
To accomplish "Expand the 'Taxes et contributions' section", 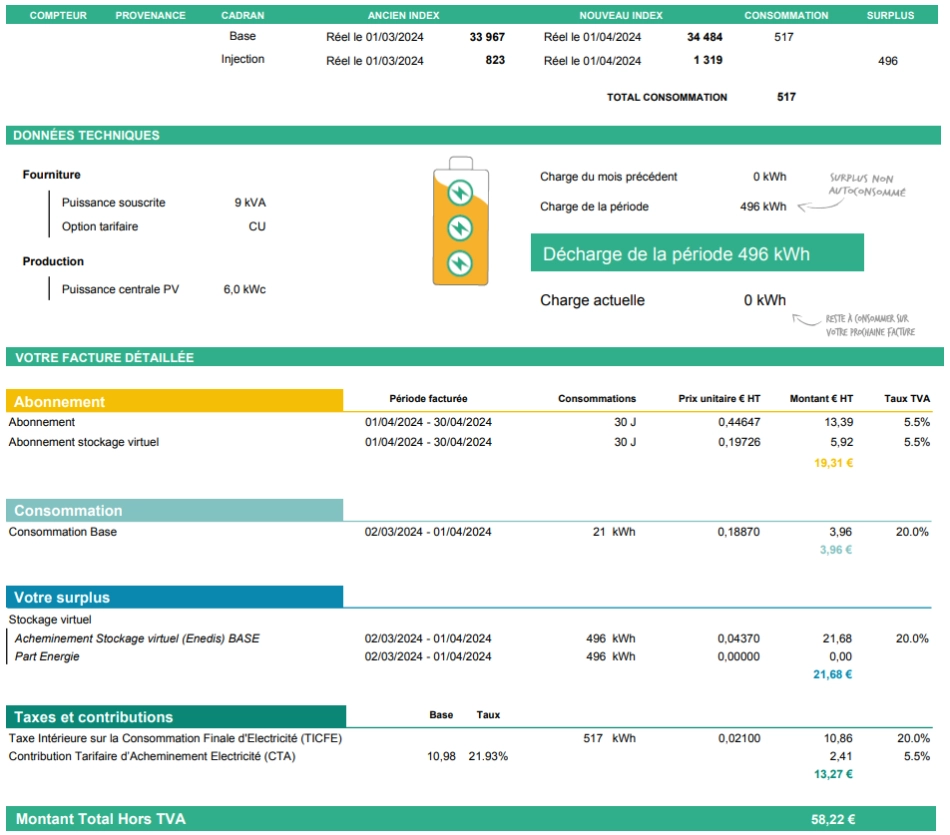I will click(x=175, y=715).
